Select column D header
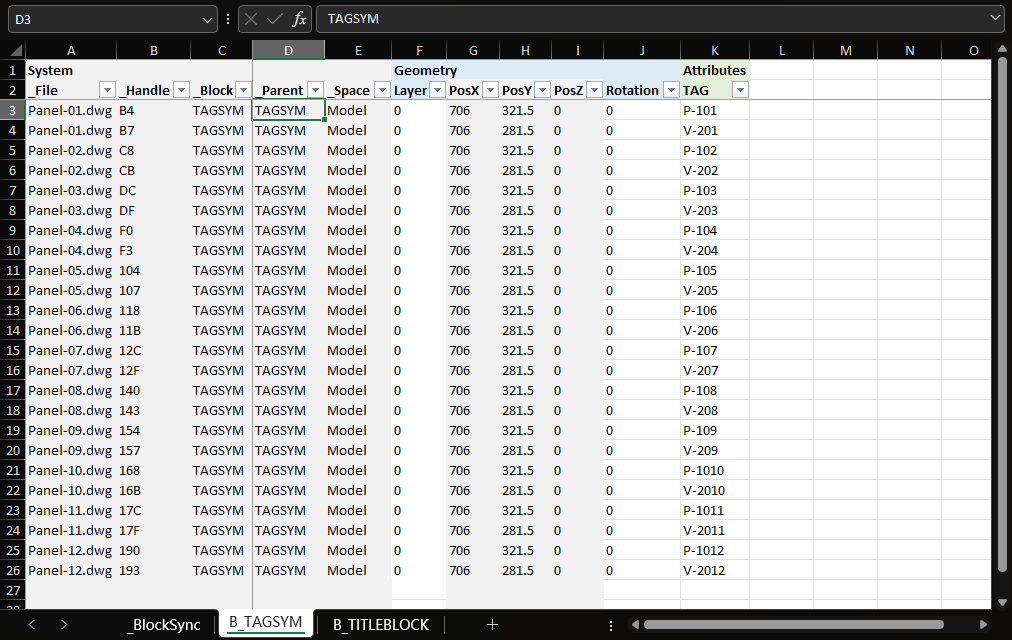 tap(288, 50)
